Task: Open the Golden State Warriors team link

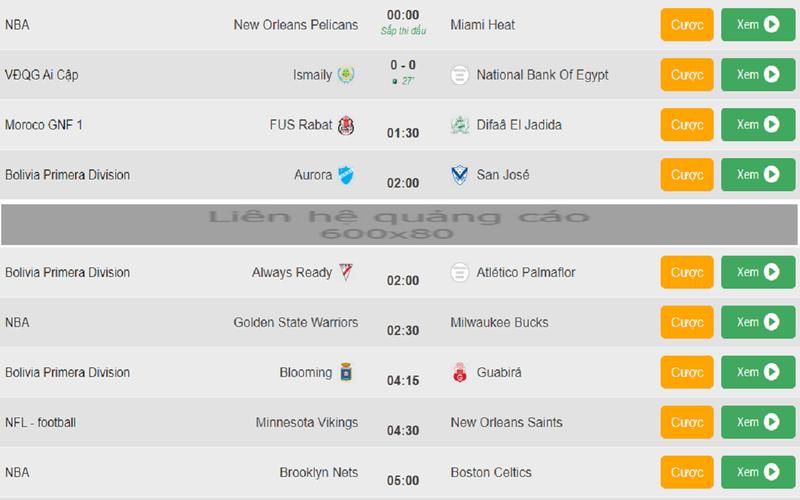Action: pos(295,322)
